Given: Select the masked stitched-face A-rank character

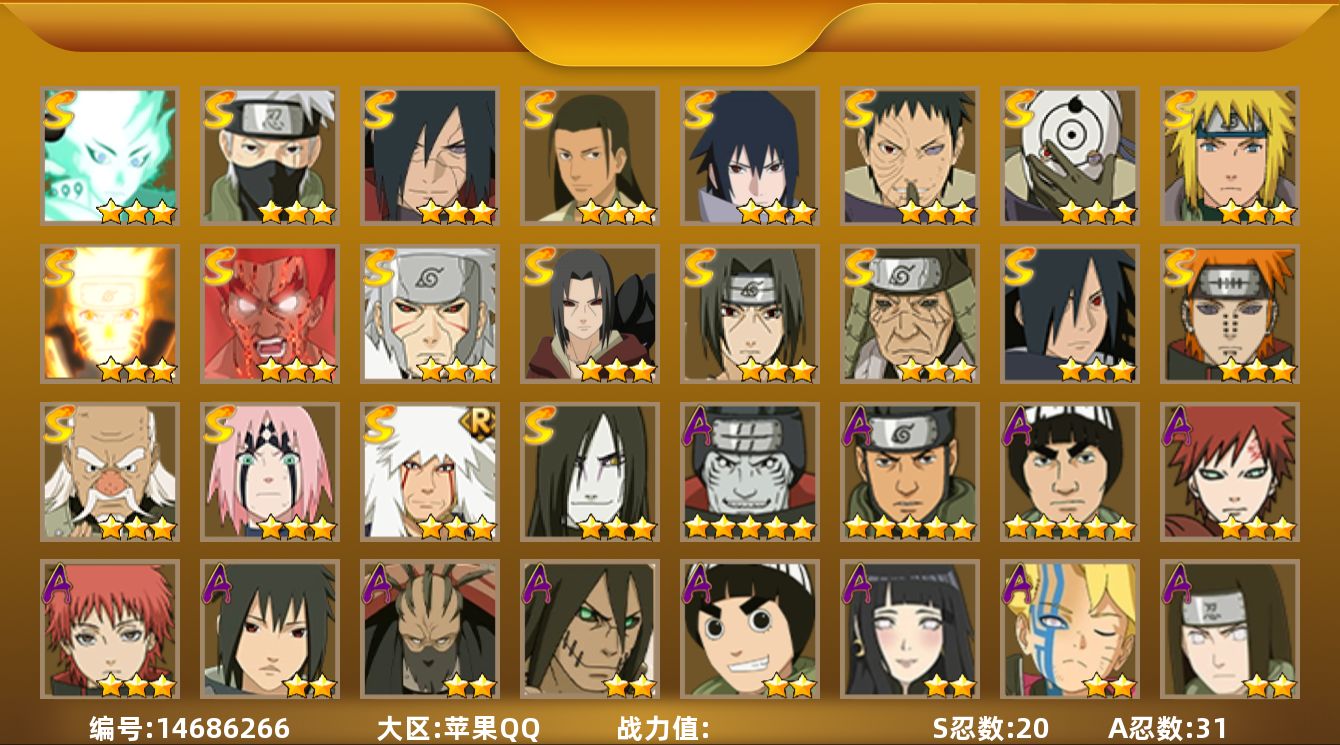Looking at the screenshot, I should (x=430, y=630).
